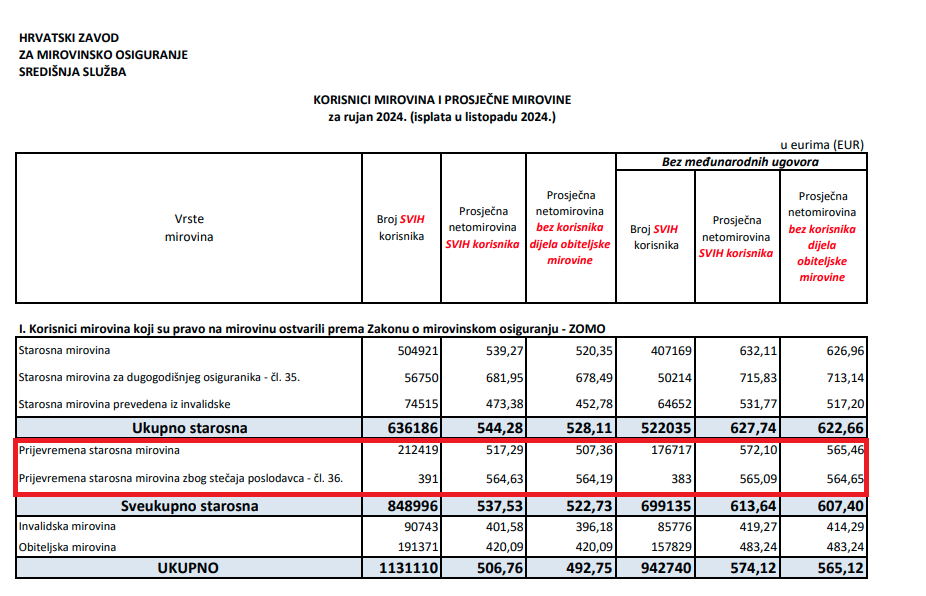Select the 'Bez međunarodnih ugovora' header cell
This screenshot has width=926, height=596.
click(x=740, y=162)
